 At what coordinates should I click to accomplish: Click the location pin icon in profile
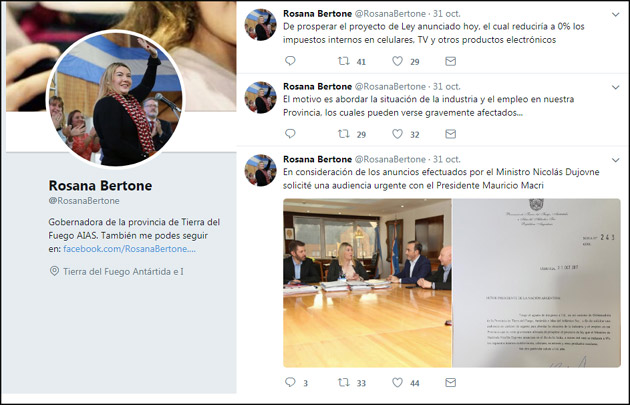click(54, 272)
